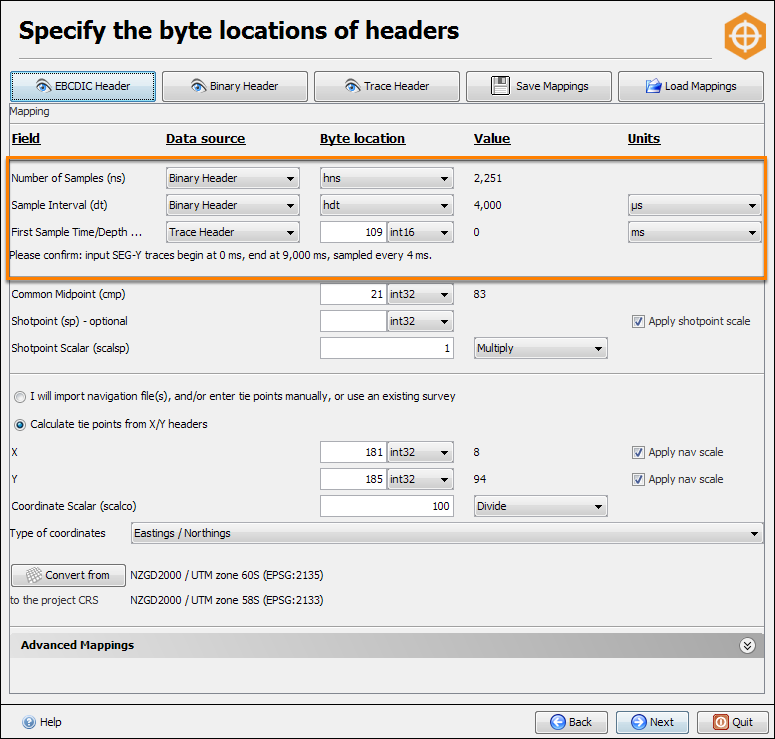Click the Y byte field 185
This screenshot has width=775, height=739.
(353, 479)
